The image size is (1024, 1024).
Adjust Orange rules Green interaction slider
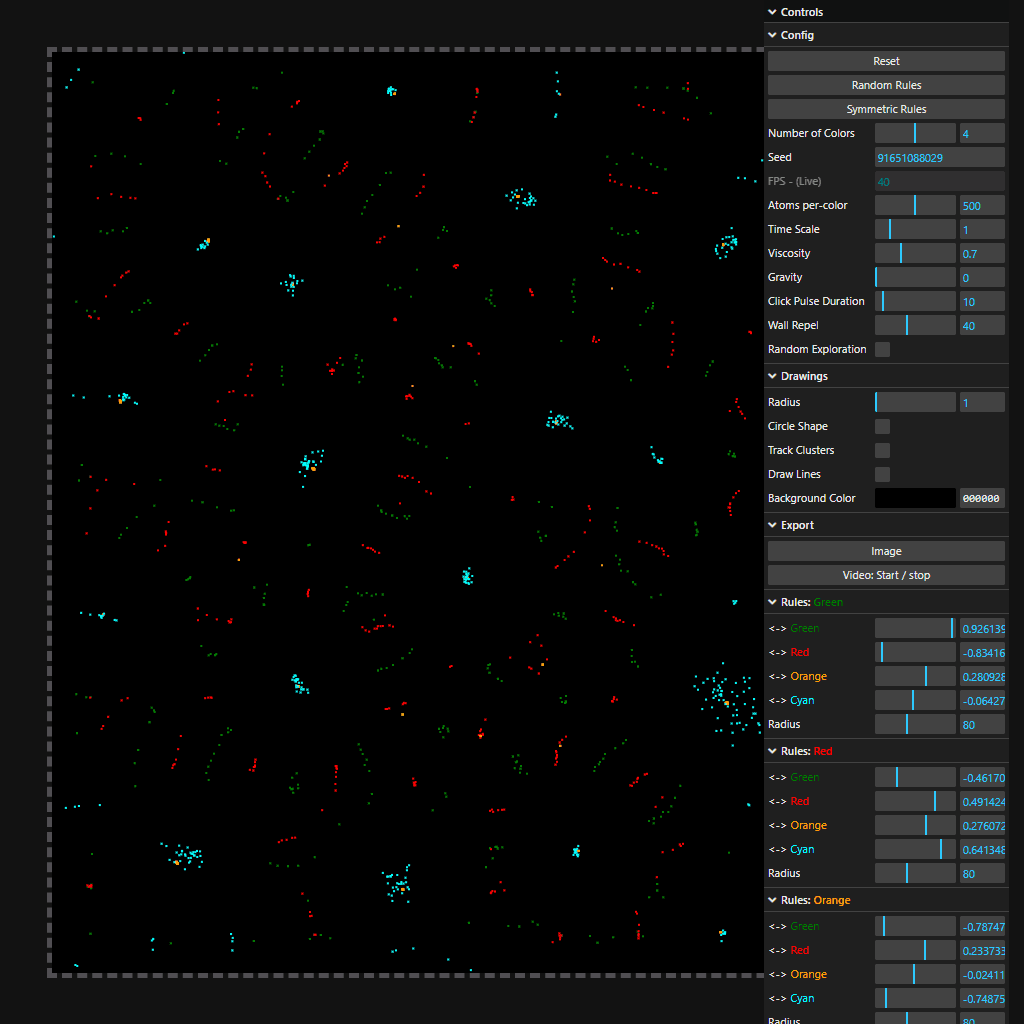(x=915, y=926)
